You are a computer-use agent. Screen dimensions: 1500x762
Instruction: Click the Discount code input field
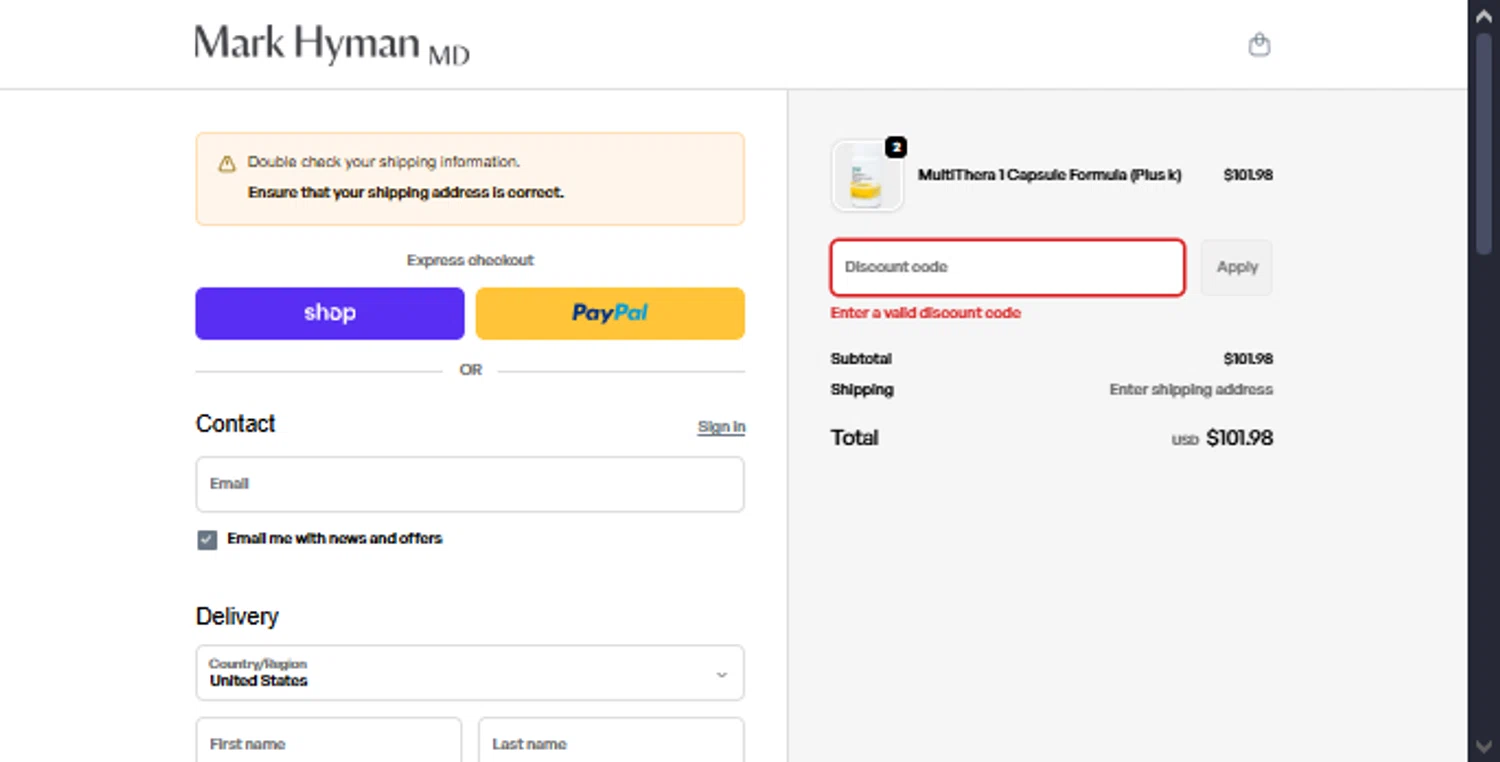click(1008, 267)
